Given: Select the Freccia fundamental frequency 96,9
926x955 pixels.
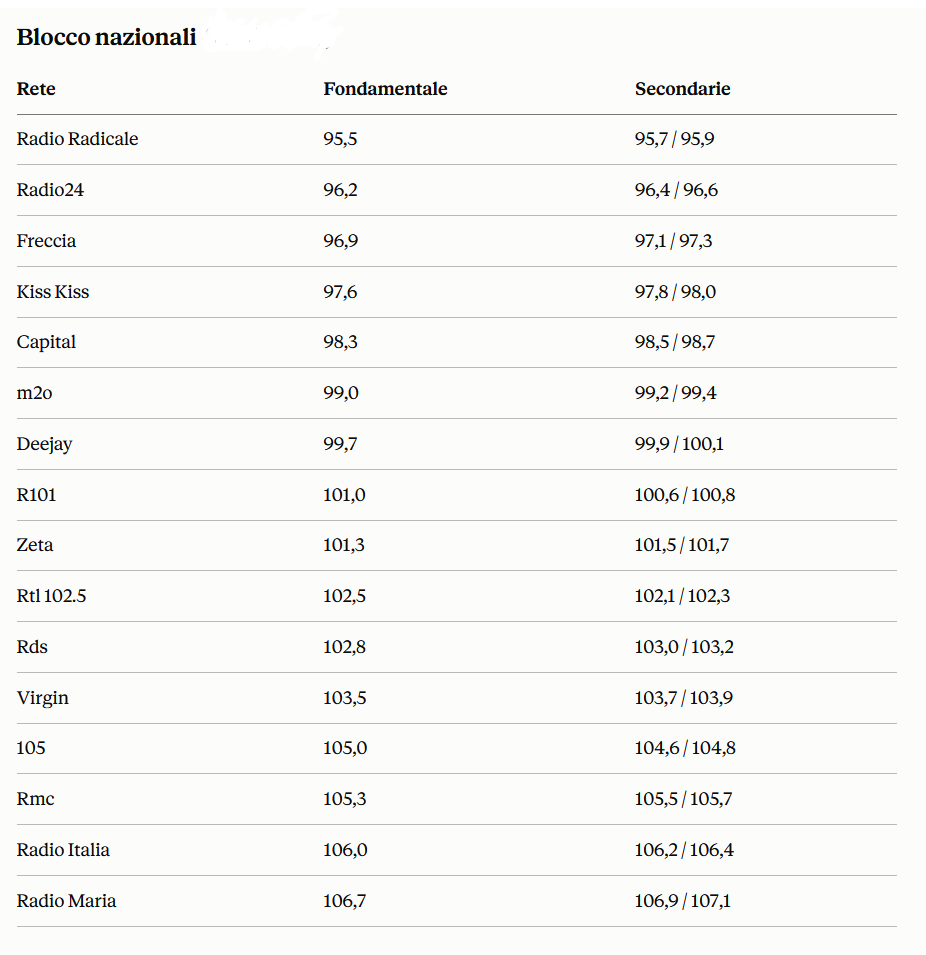Looking at the screenshot, I should point(340,241).
